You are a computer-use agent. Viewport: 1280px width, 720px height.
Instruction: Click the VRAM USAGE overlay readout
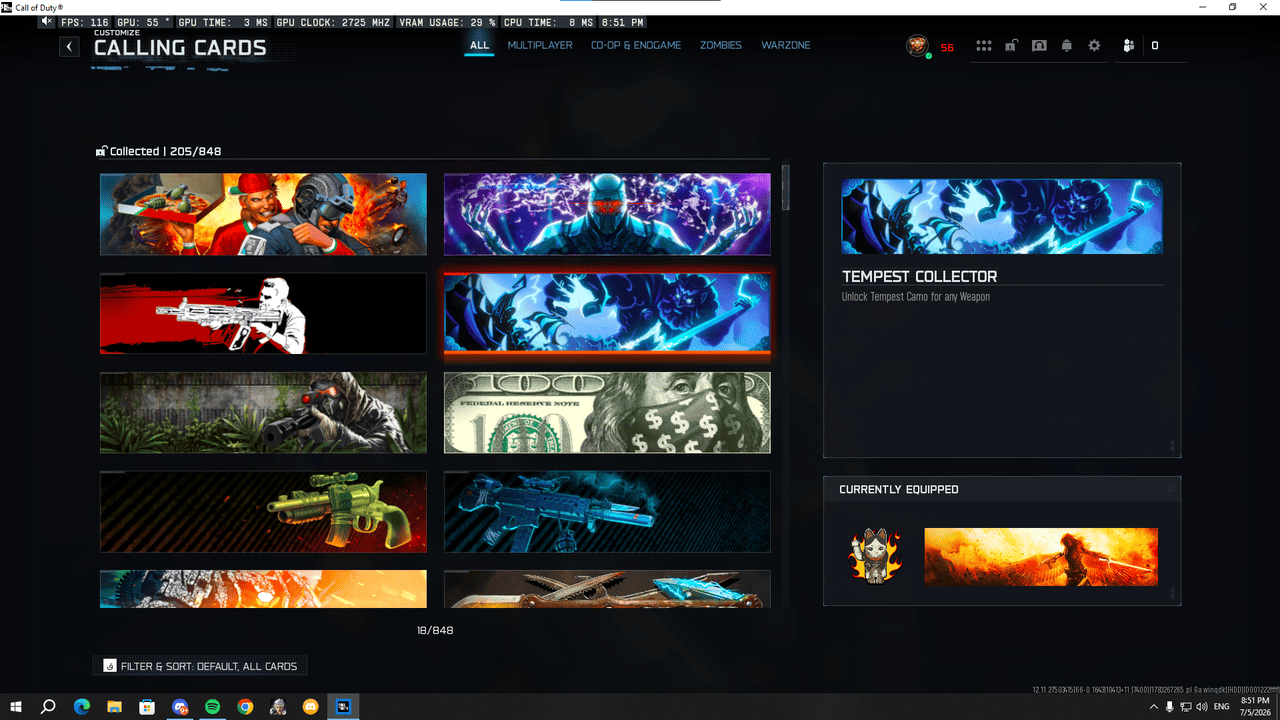point(447,22)
